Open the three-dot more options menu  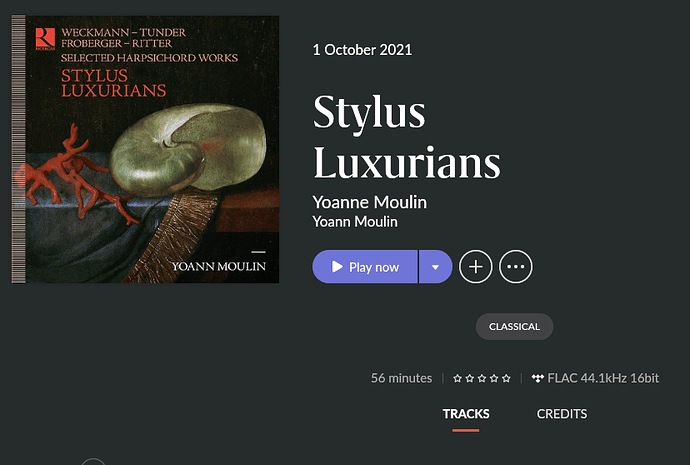515,267
